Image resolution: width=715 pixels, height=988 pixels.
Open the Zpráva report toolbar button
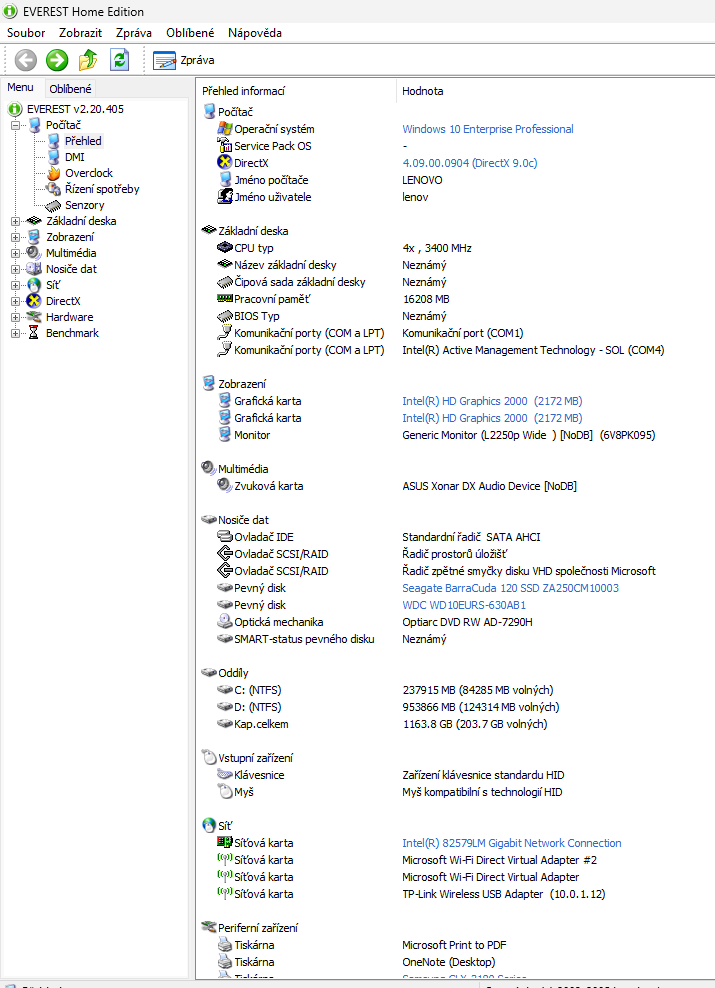click(184, 60)
